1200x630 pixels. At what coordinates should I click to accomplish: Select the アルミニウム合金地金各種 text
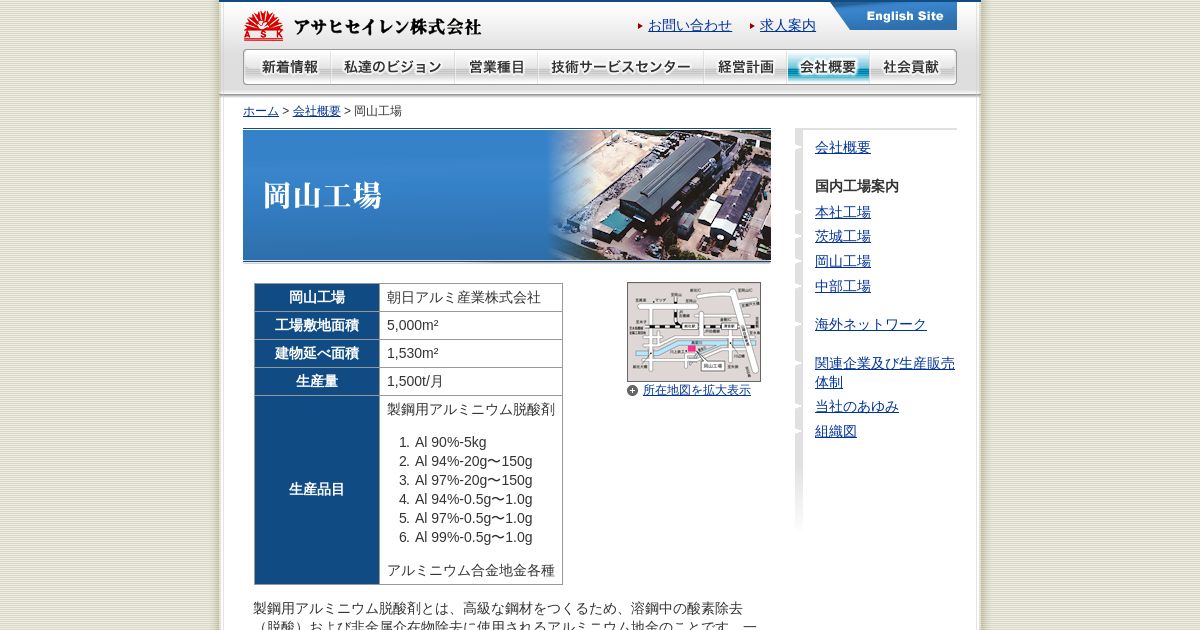coord(471,570)
